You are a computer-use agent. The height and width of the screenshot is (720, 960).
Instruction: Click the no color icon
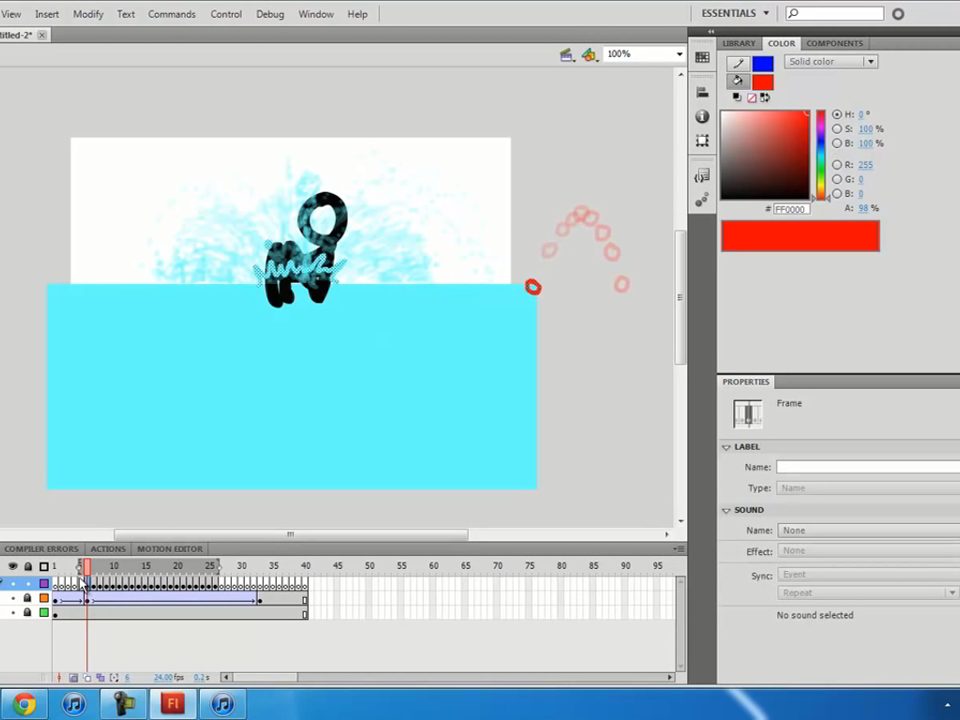click(752, 97)
